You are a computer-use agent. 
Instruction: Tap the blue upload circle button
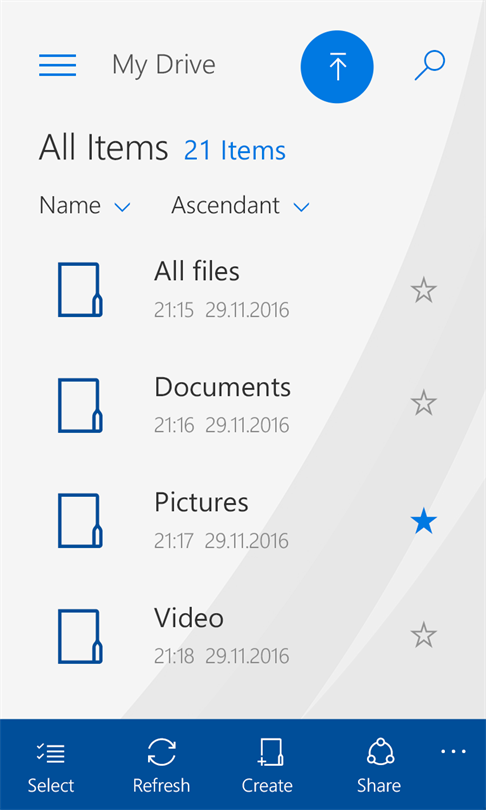(x=337, y=67)
